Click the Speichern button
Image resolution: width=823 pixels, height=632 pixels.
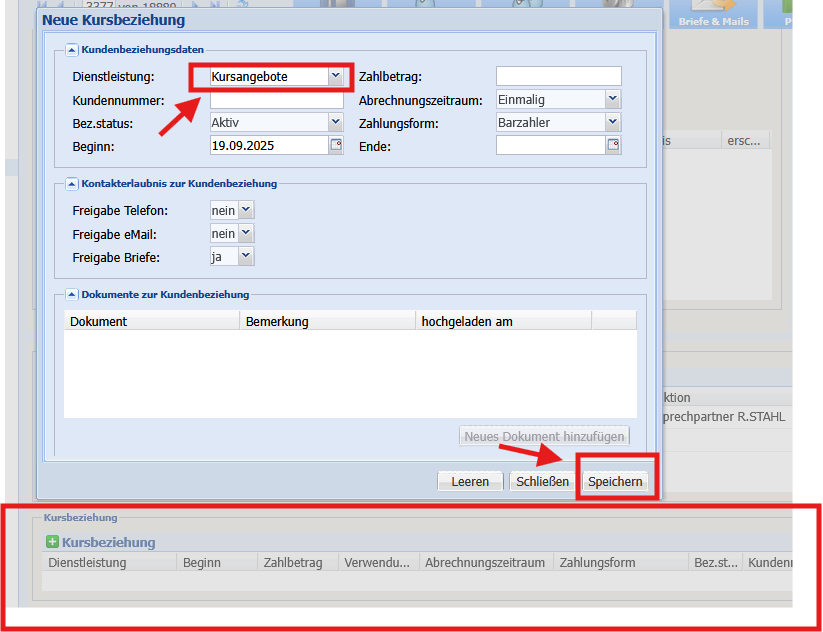[x=615, y=482]
